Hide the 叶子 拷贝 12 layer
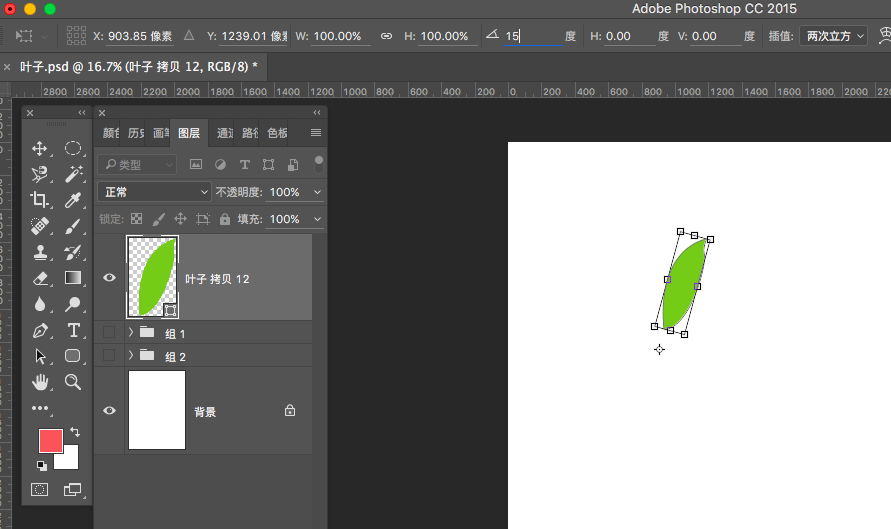 coord(109,277)
